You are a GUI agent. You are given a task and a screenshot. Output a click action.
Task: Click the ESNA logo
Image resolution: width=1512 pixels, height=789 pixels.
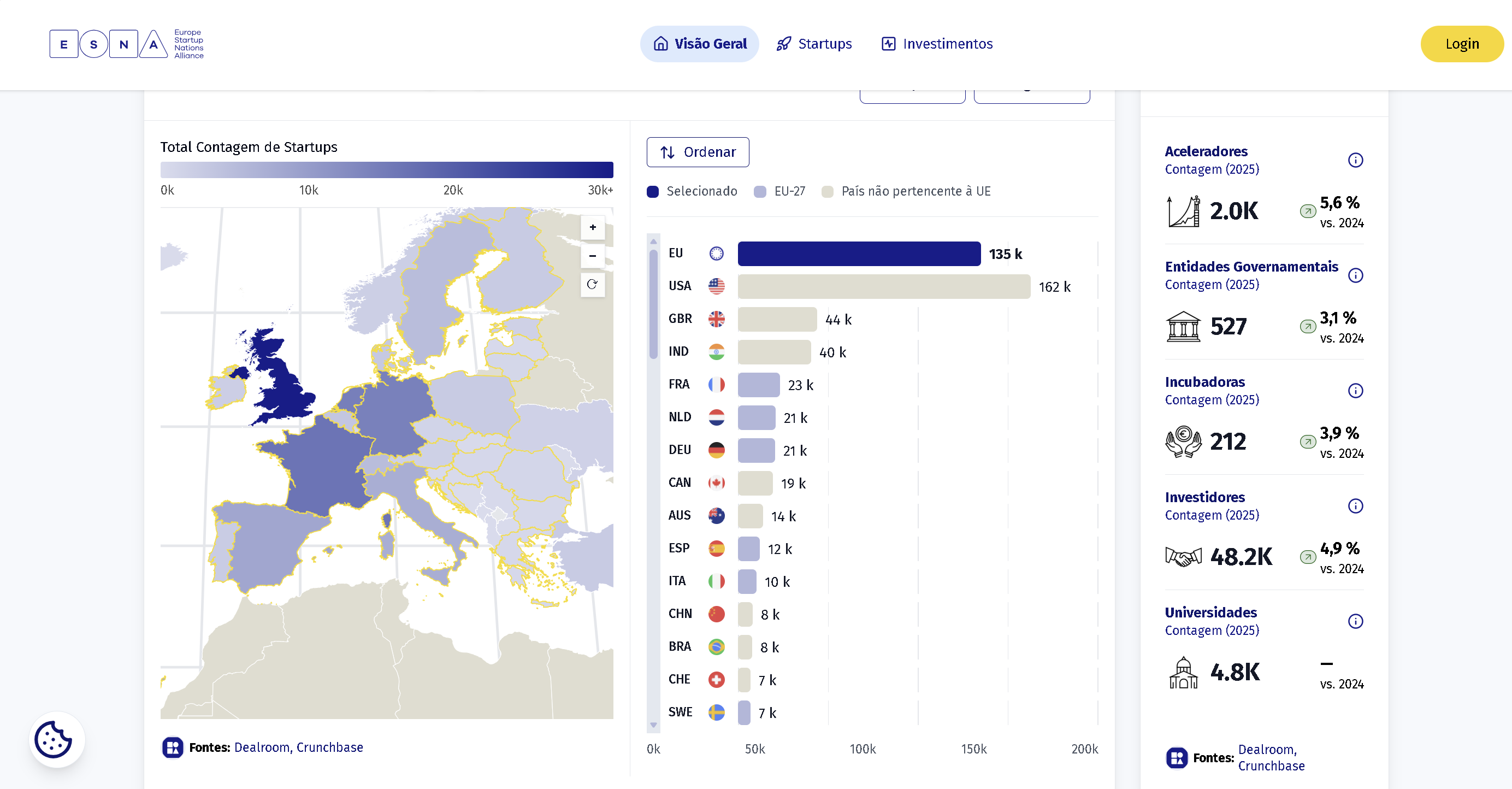(126, 44)
